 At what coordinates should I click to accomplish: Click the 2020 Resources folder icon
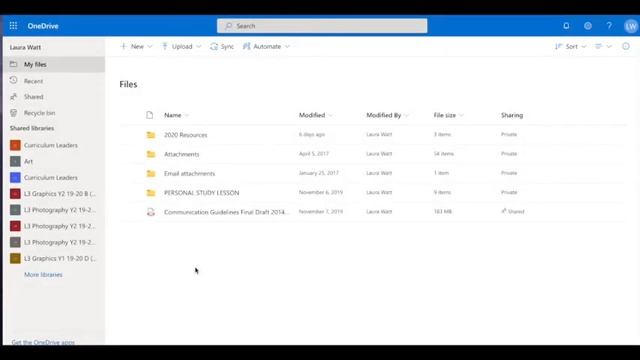click(x=151, y=135)
